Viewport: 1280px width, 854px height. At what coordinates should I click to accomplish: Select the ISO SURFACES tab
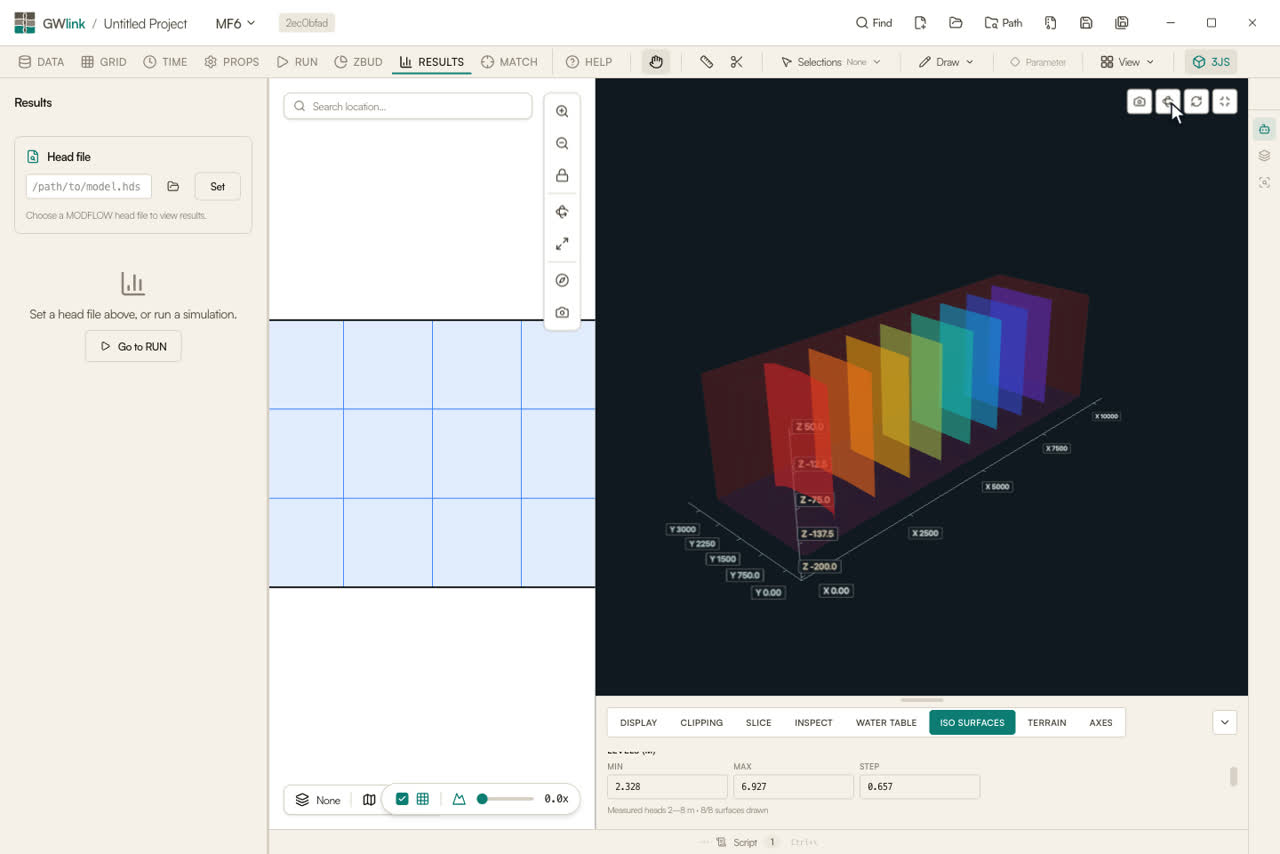click(x=972, y=722)
